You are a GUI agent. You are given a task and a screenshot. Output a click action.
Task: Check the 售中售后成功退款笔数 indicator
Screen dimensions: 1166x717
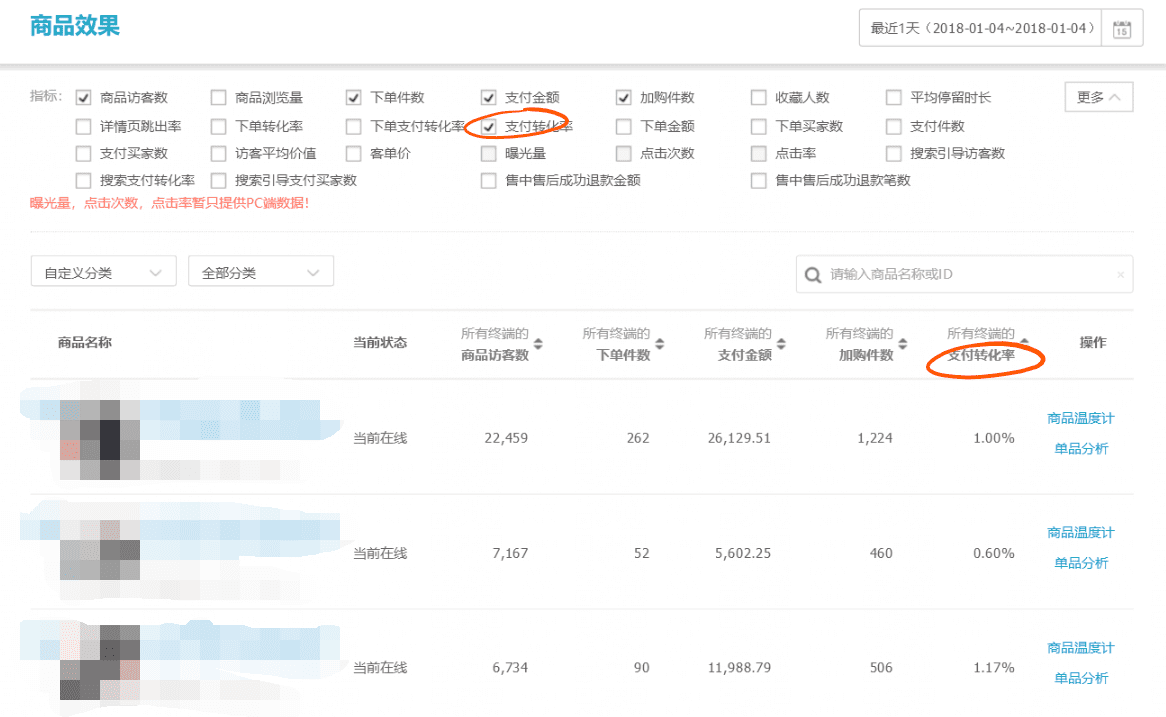tap(758, 180)
